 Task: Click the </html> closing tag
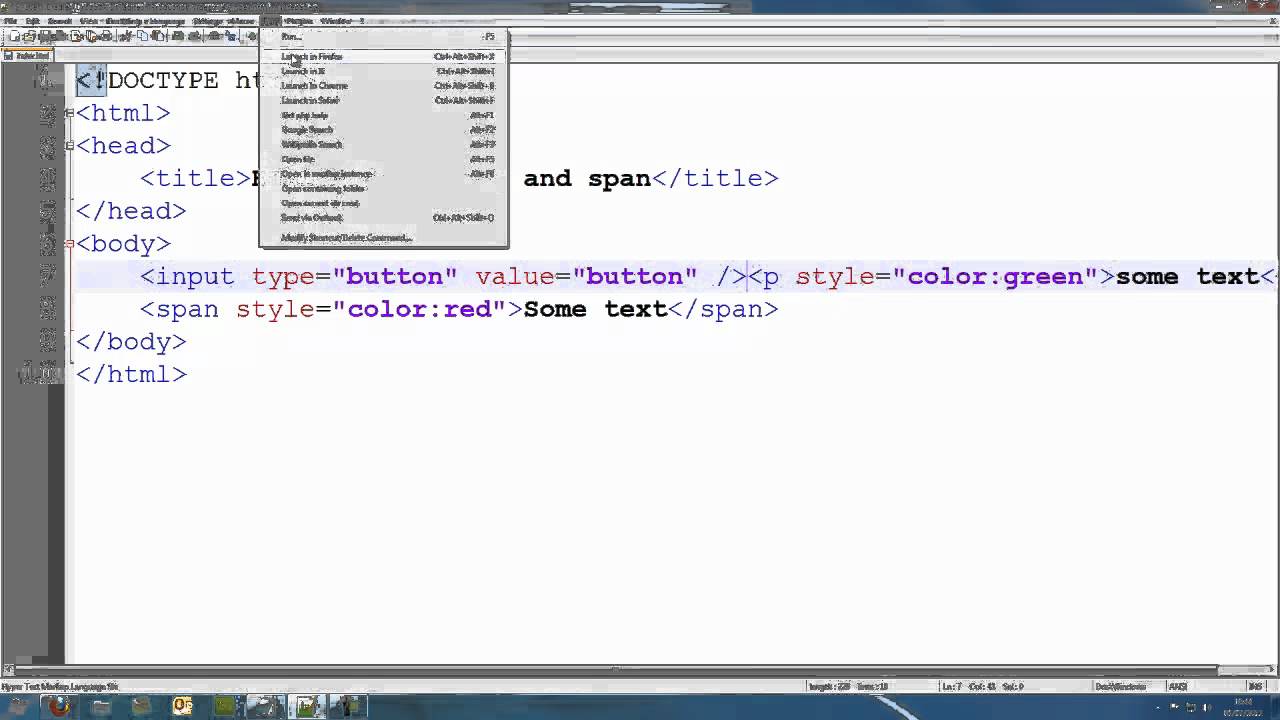[131, 375]
